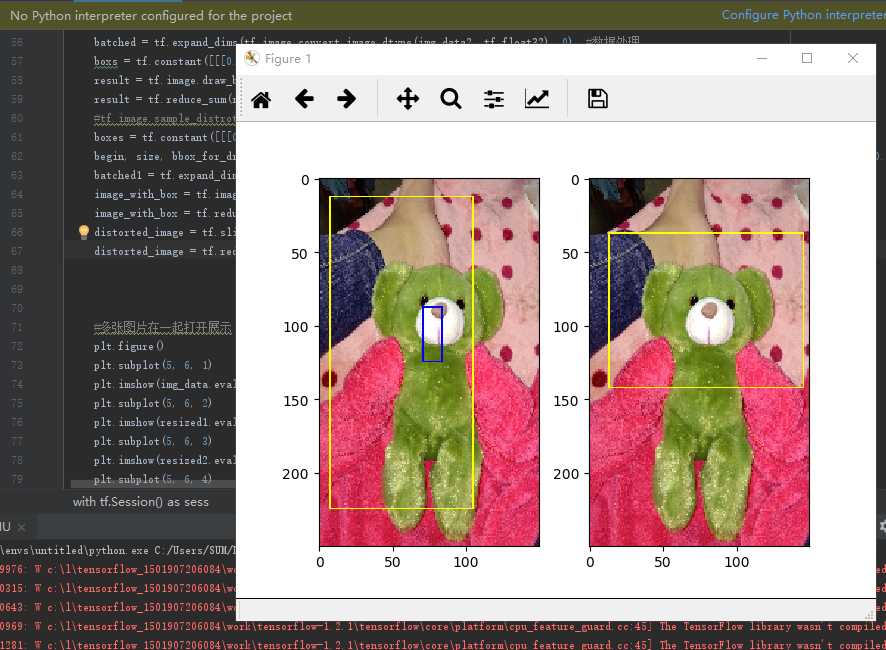The width and height of the screenshot is (886, 650).
Task: Click the 'with tf.Session() as sess' breadcrumb
Action: click(x=141, y=502)
